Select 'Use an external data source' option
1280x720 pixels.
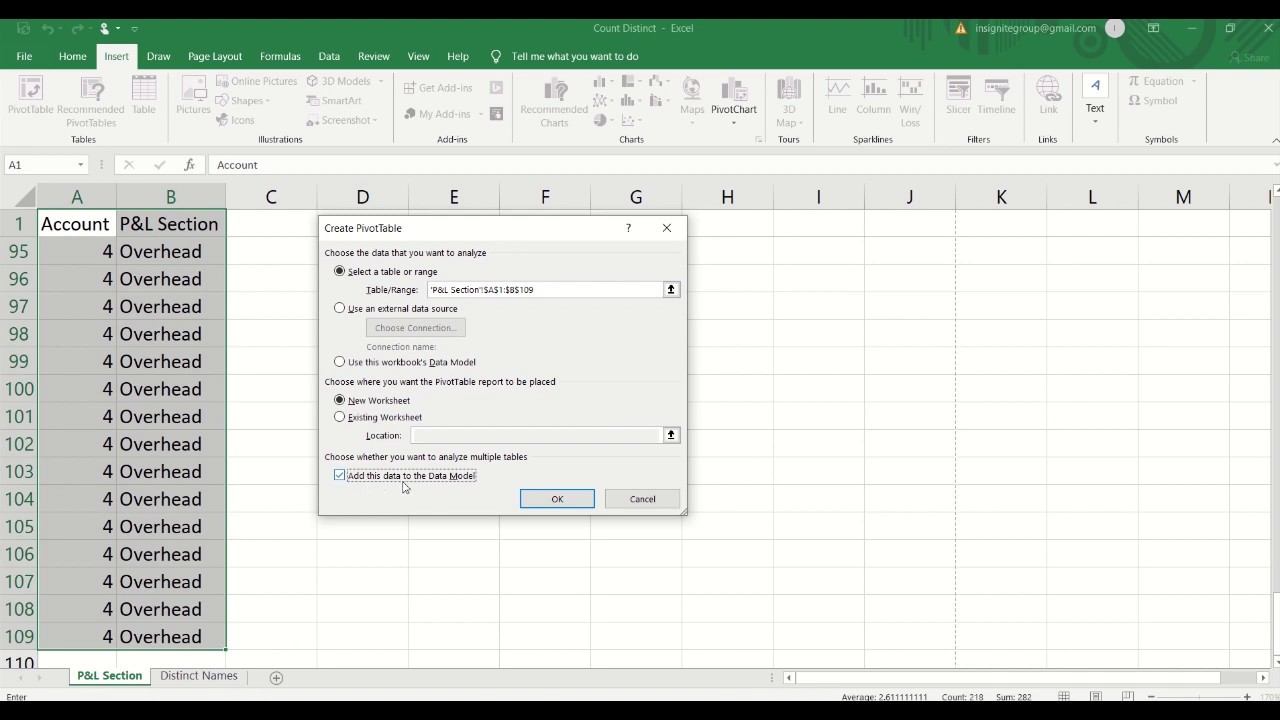[340, 308]
